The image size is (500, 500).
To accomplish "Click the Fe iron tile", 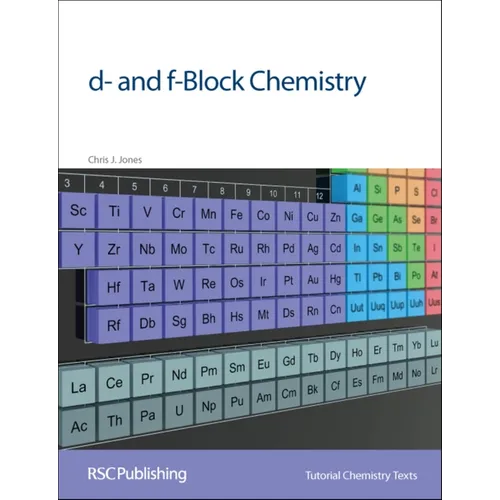I will (236, 215).
